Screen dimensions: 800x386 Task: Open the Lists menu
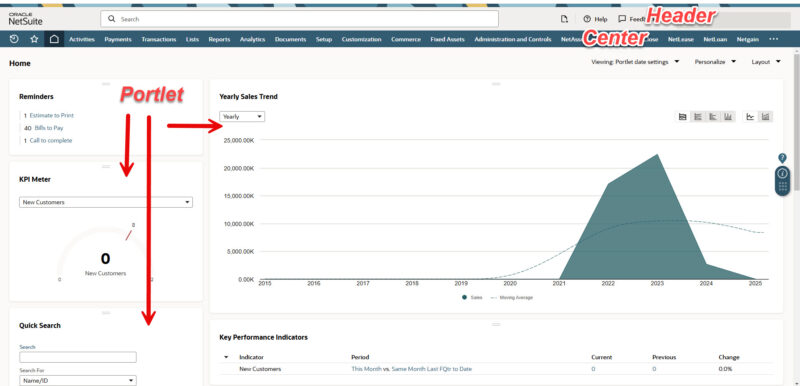click(x=192, y=39)
